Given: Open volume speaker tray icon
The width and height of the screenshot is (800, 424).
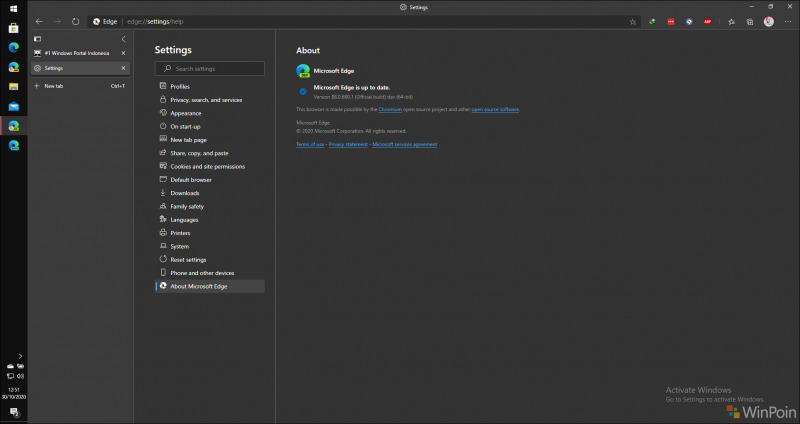Looking at the screenshot, I should pos(20,376).
